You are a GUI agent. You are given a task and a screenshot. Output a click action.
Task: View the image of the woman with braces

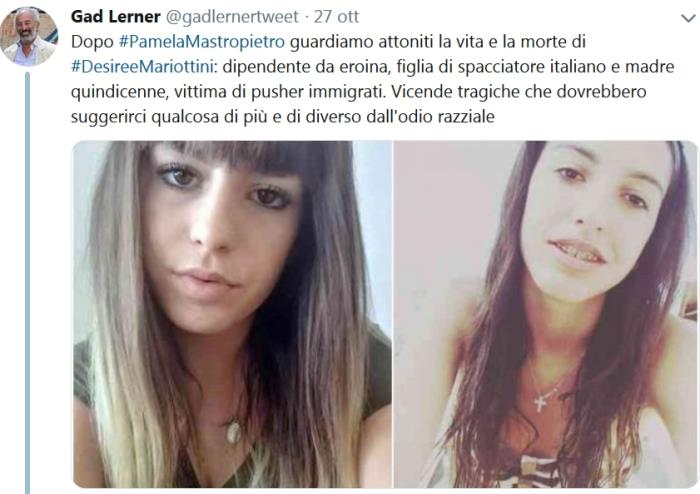coord(546,314)
